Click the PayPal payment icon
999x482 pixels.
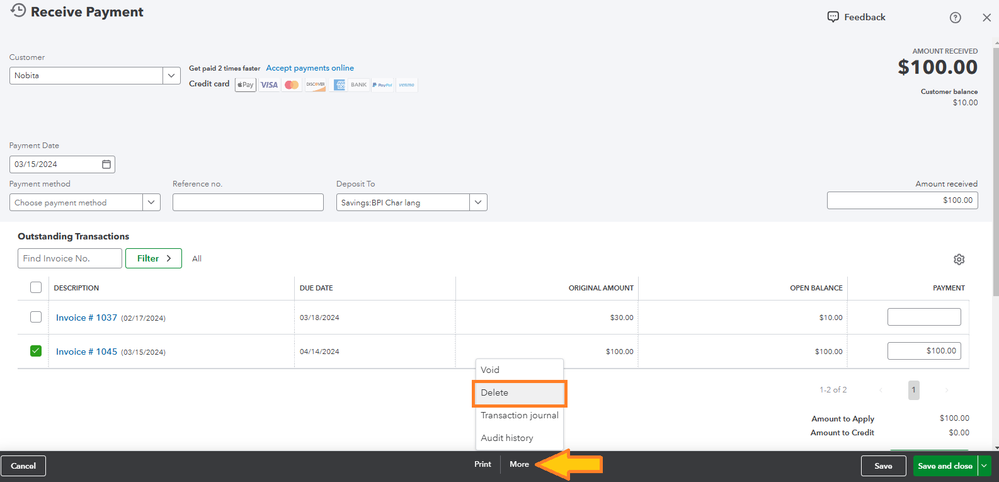click(382, 85)
